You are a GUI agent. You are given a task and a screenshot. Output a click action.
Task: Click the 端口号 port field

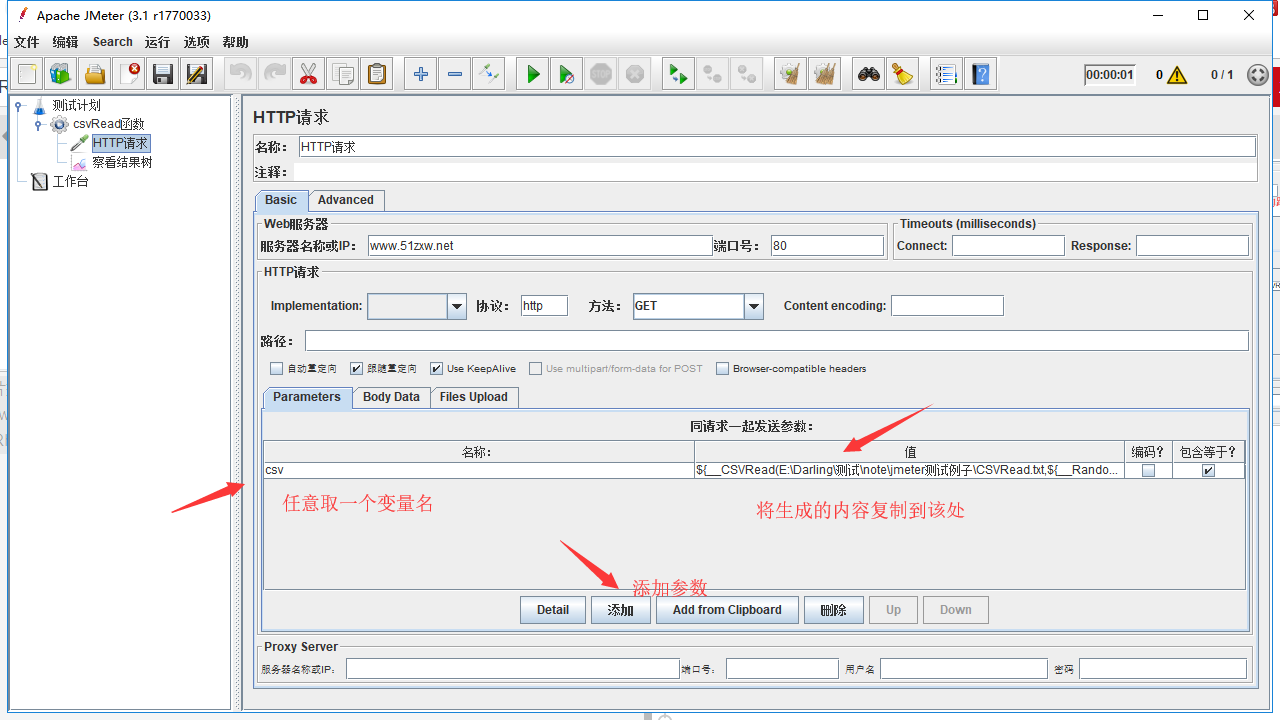pyautogui.click(x=827, y=246)
